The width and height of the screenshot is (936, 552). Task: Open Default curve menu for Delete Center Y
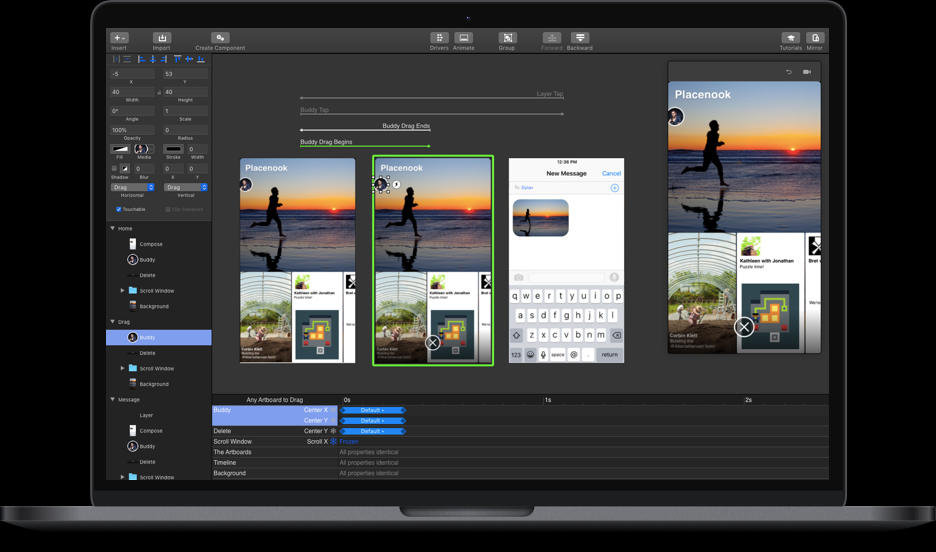[372, 431]
